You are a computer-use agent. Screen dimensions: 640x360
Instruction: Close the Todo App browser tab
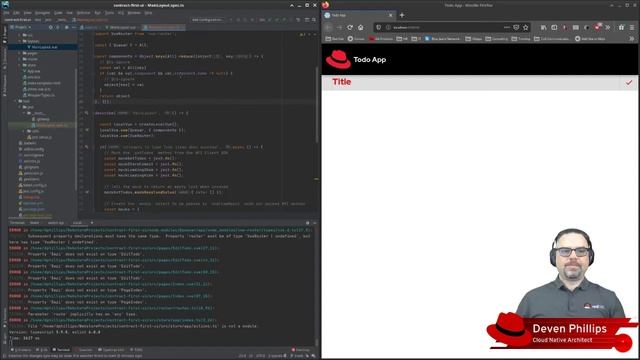pos(390,15)
